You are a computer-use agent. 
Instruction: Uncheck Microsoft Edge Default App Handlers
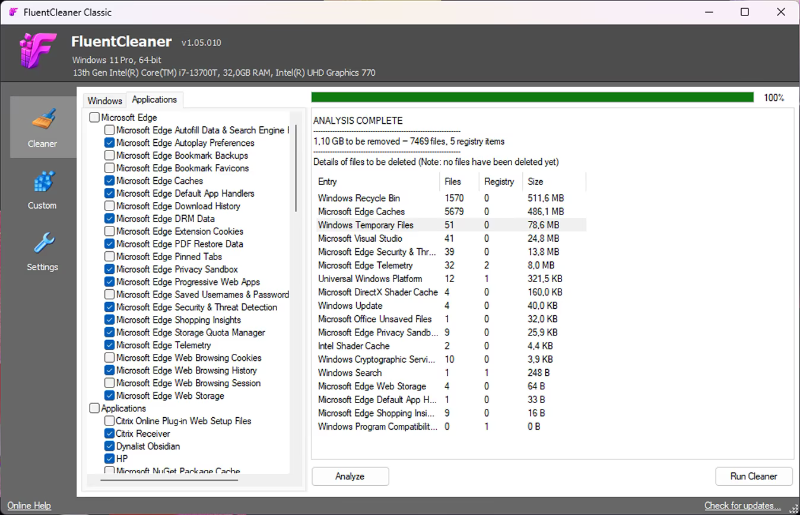coord(109,193)
